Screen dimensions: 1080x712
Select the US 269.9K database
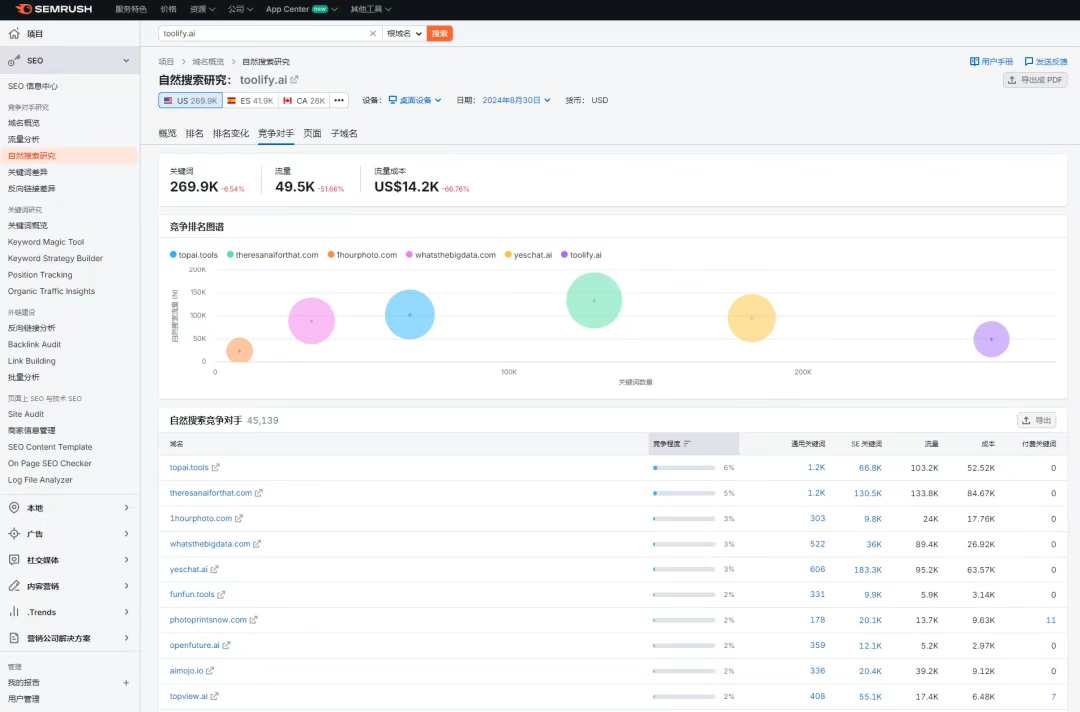tap(191, 101)
